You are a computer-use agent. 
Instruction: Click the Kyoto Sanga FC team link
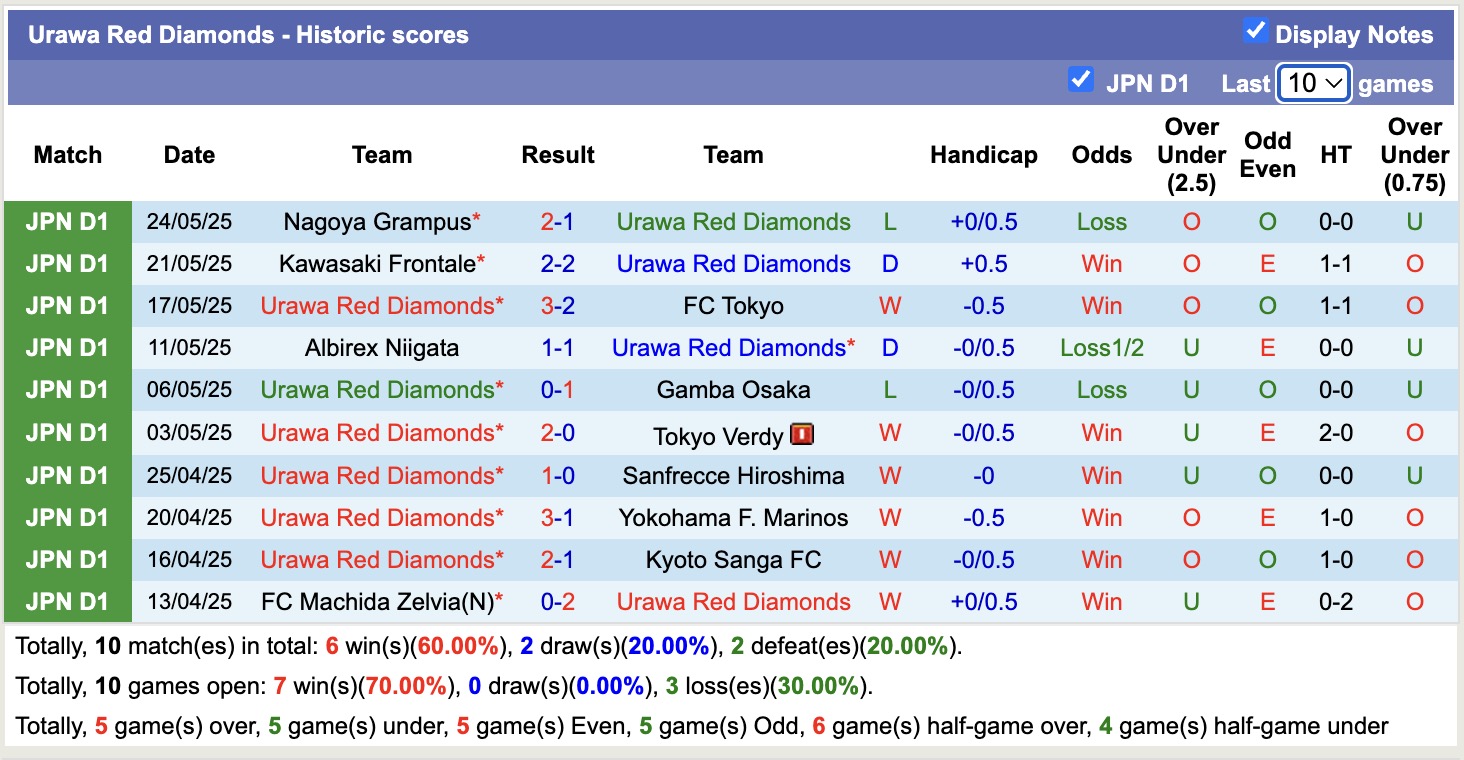(733, 560)
